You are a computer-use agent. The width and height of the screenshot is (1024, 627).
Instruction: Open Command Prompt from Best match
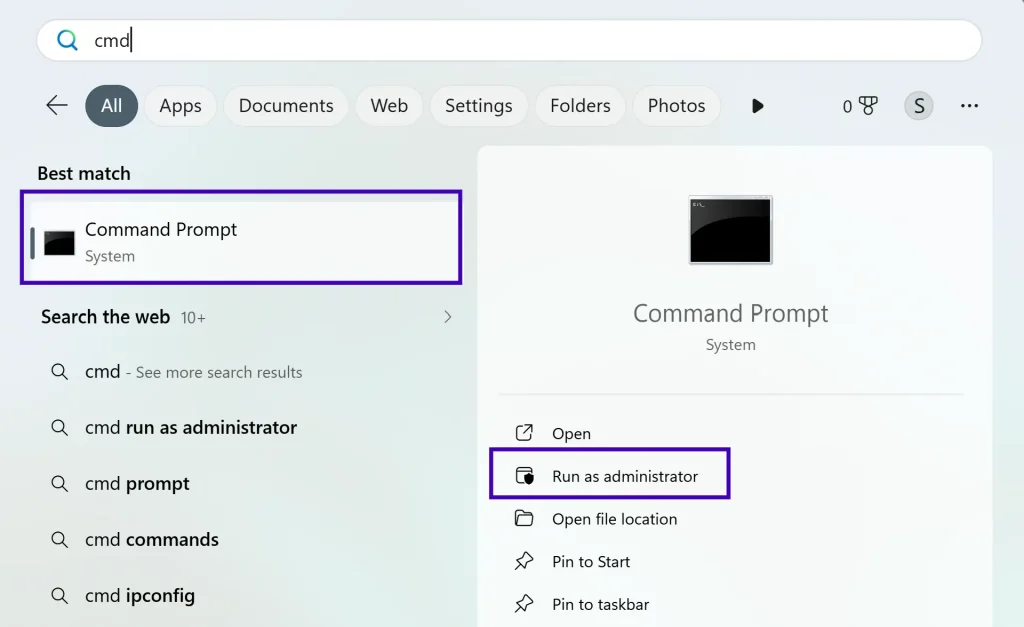(x=240, y=237)
